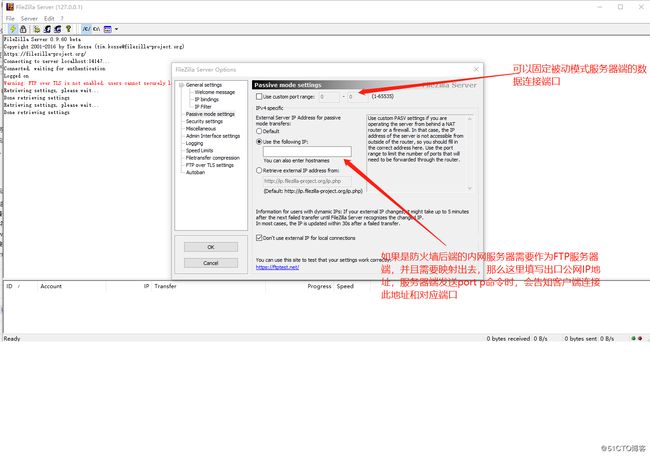
Task: Open Filetransfer compression settings page
Action: (x=213, y=158)
